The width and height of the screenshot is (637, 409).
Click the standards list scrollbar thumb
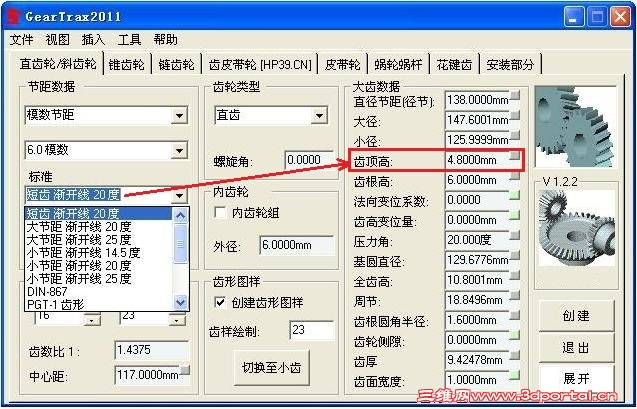coord(180,244)
